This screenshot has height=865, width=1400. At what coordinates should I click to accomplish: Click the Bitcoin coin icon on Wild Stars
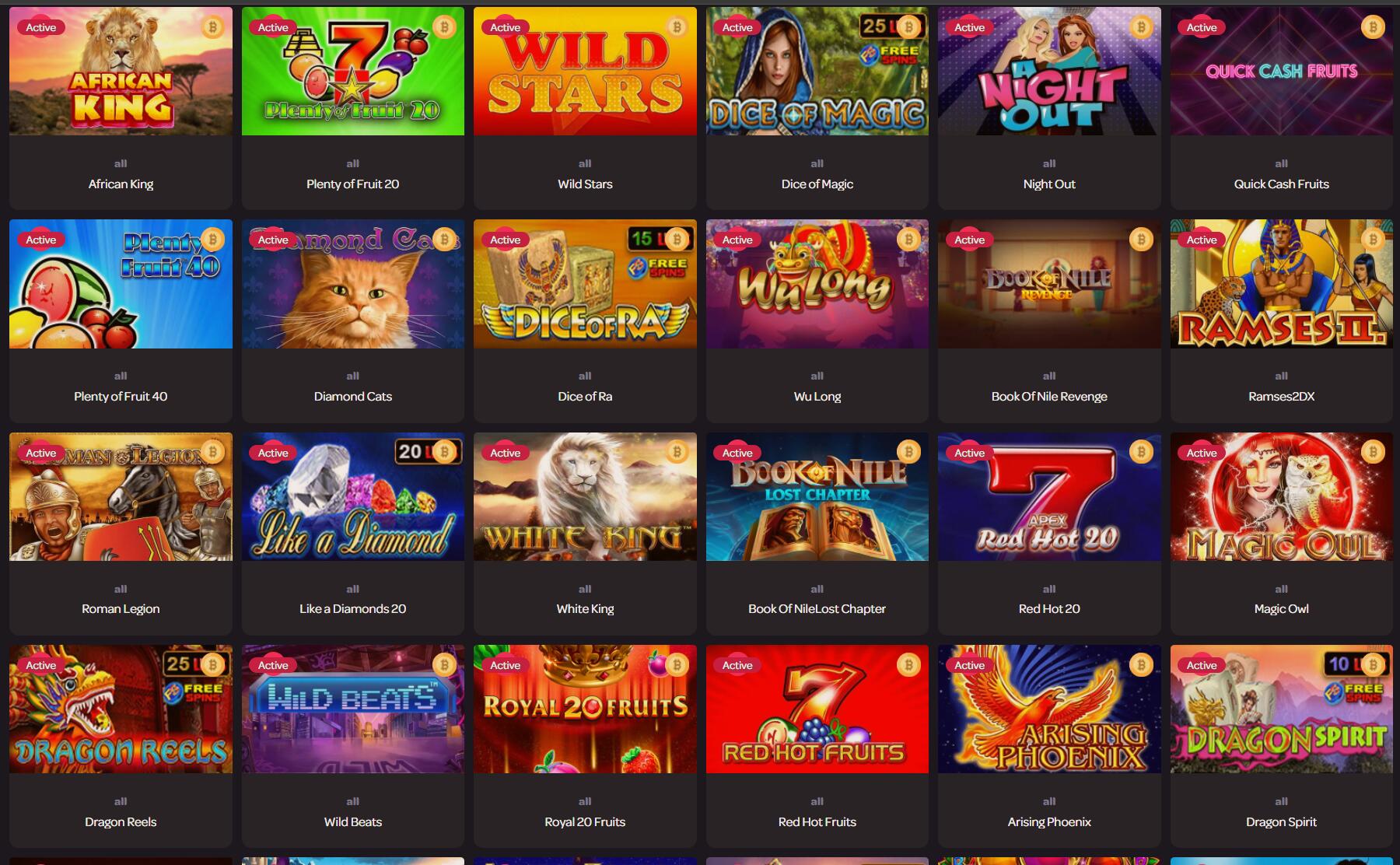click(677, 27)
